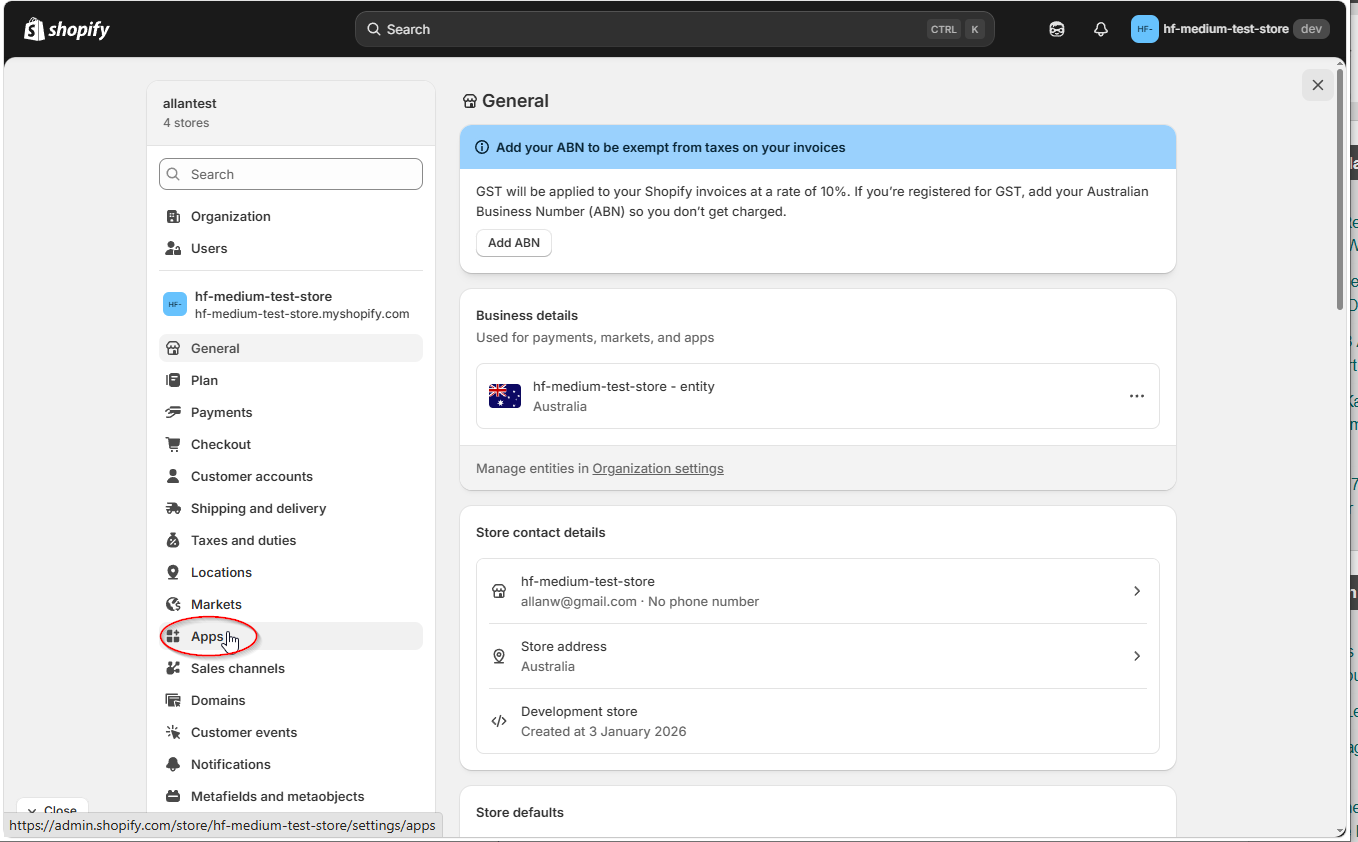1358x842 pixels.
Task: Click the Payments icon in settings sidebar
Action: click(x=173, y=412)
